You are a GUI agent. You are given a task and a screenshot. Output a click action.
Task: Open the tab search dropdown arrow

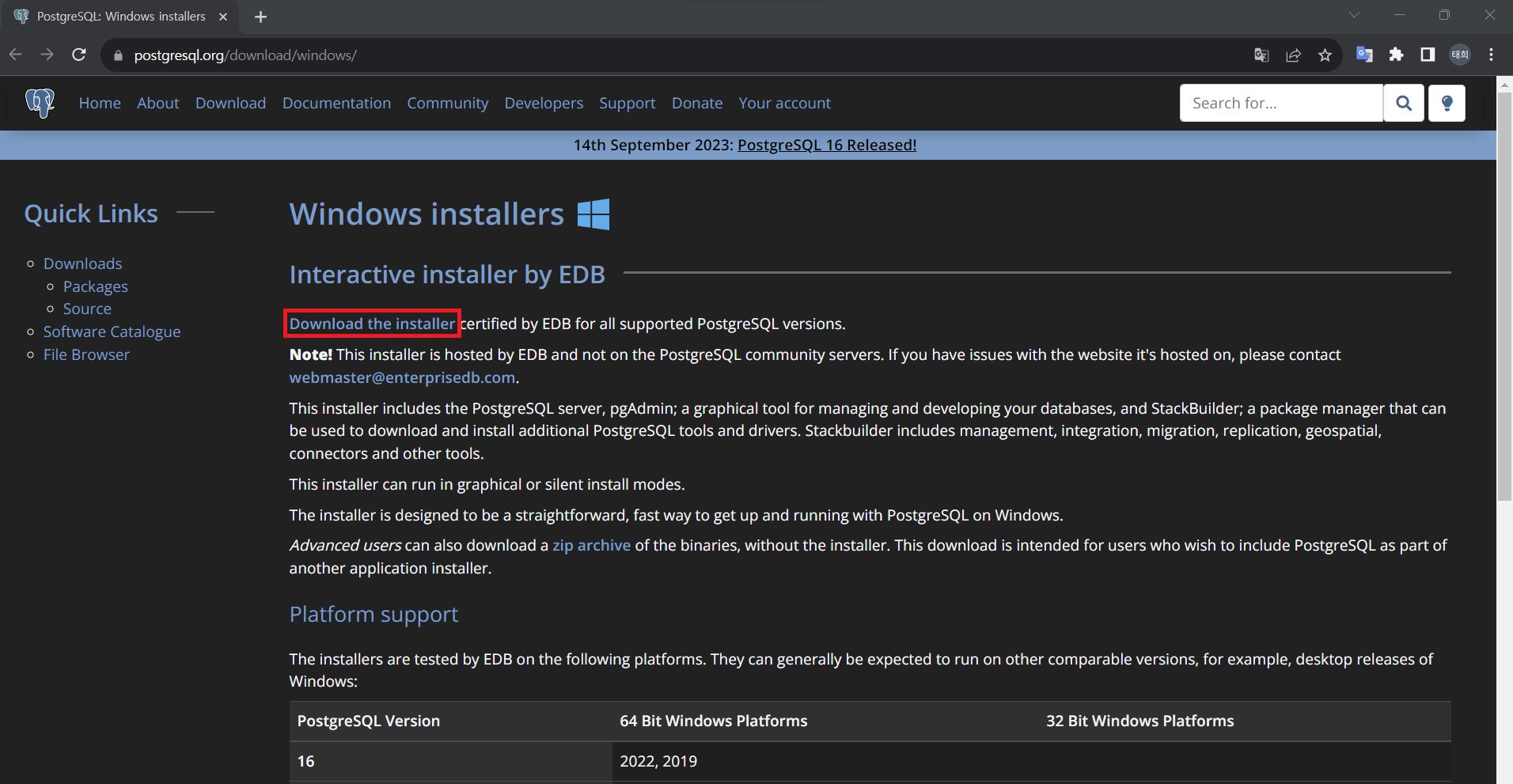tap(1354, 15)
